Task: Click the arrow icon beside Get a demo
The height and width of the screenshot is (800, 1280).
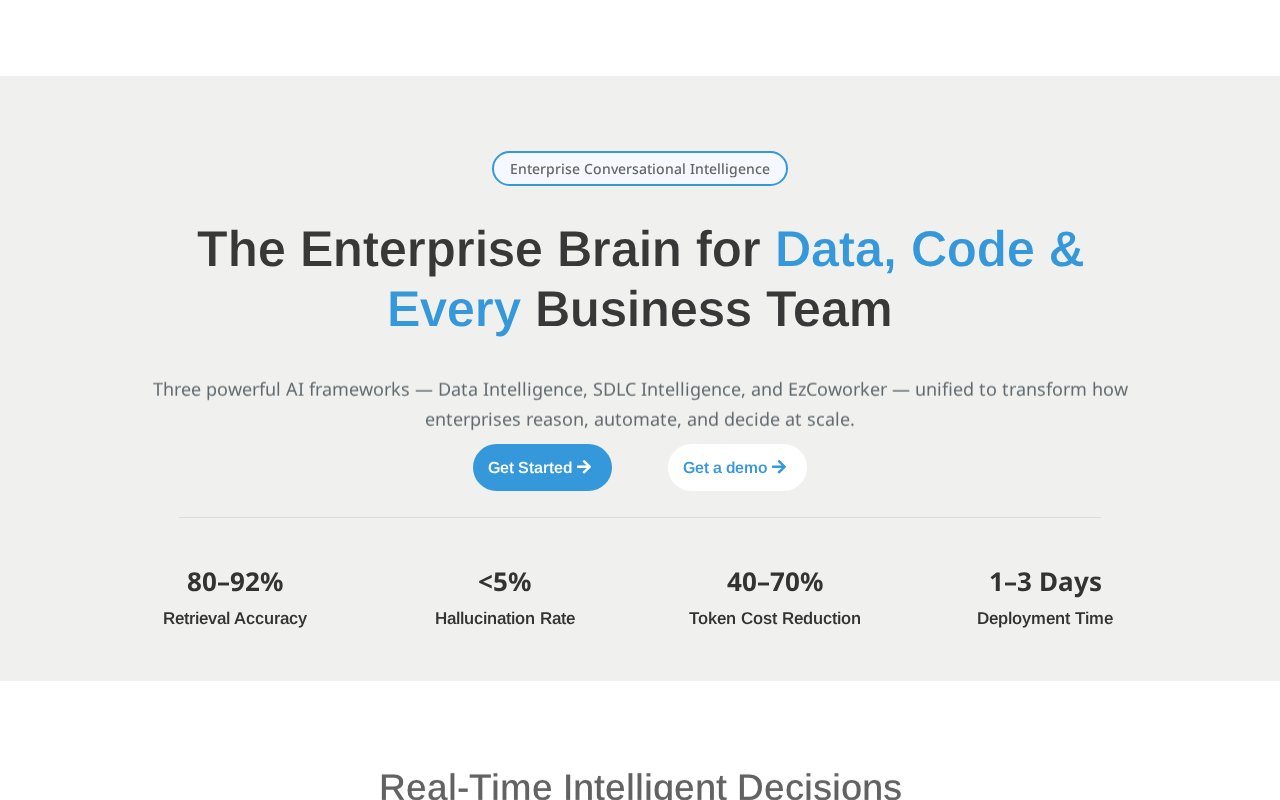Action: pos(779,467)
